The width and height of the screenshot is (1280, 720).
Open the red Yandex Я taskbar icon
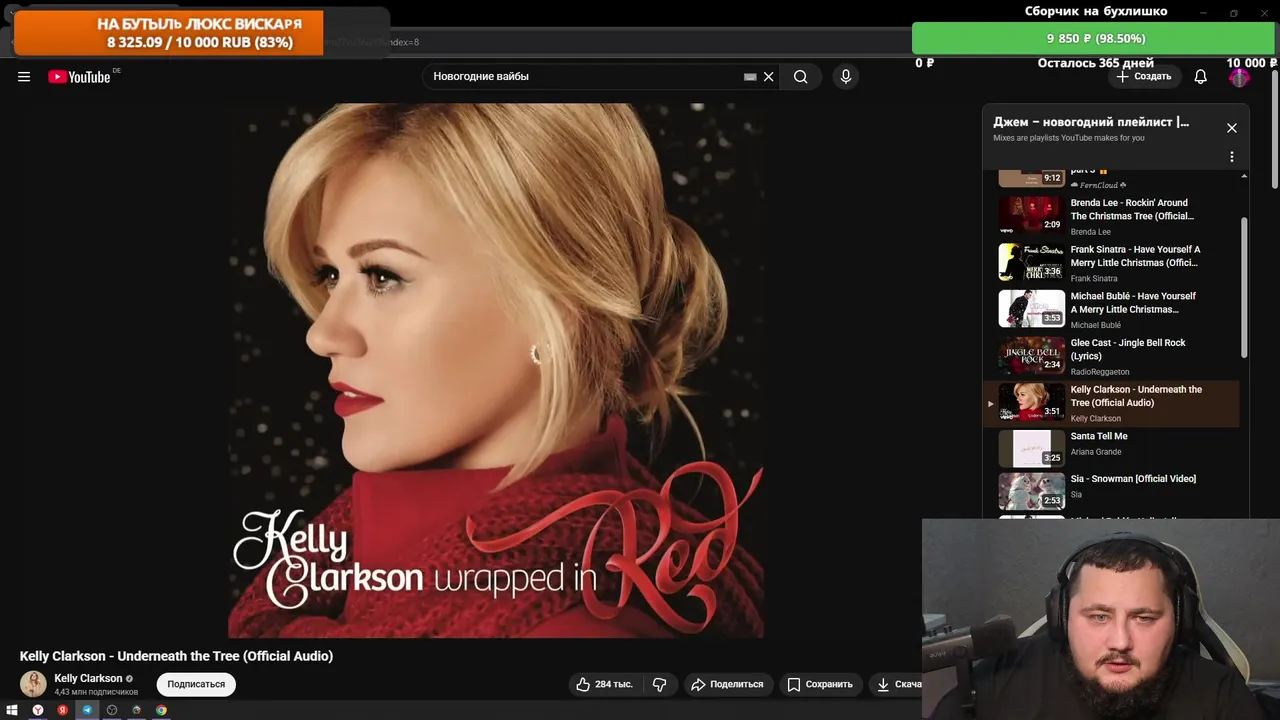(62, 710)
